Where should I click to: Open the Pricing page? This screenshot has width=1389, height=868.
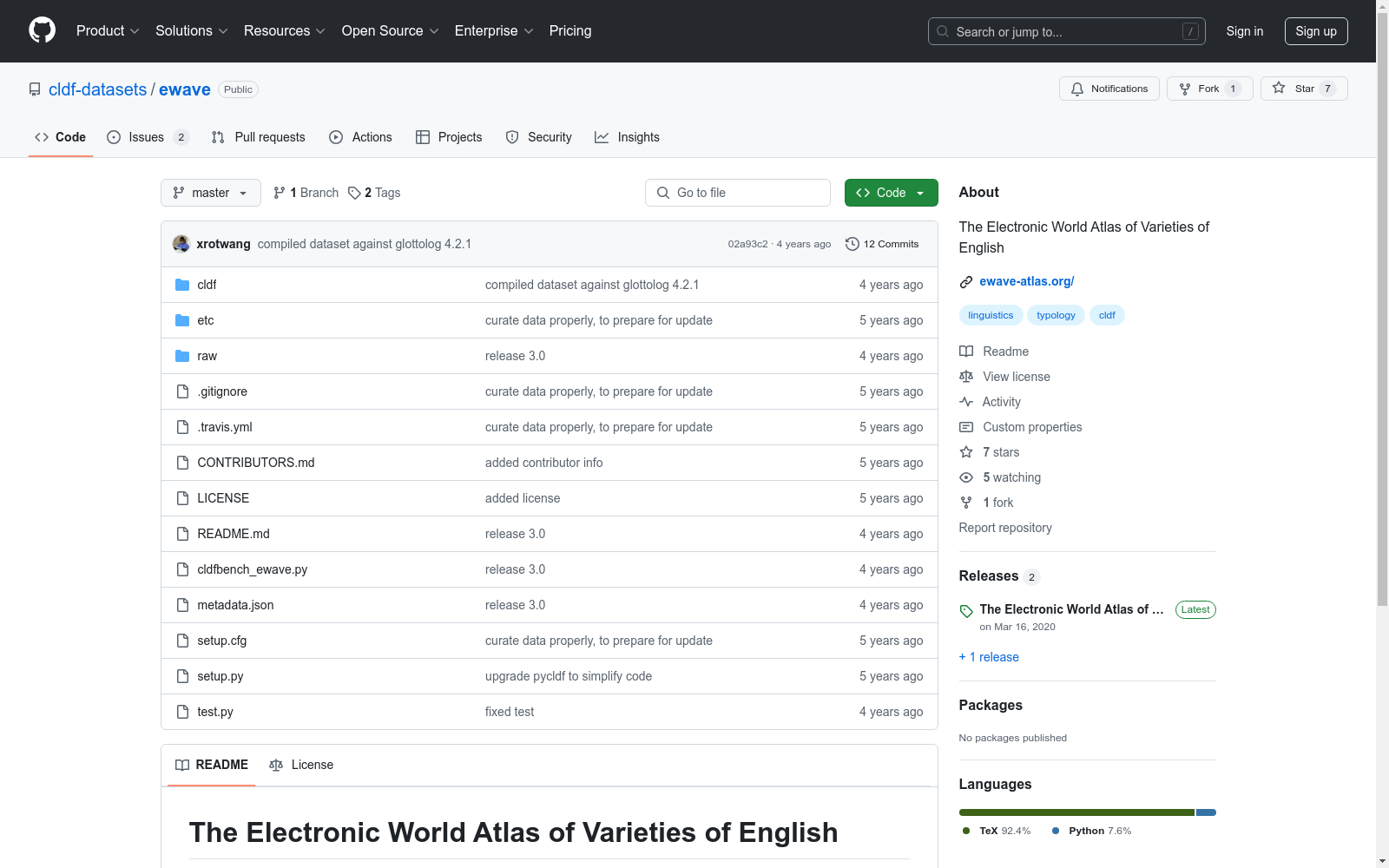coord(570,31)
